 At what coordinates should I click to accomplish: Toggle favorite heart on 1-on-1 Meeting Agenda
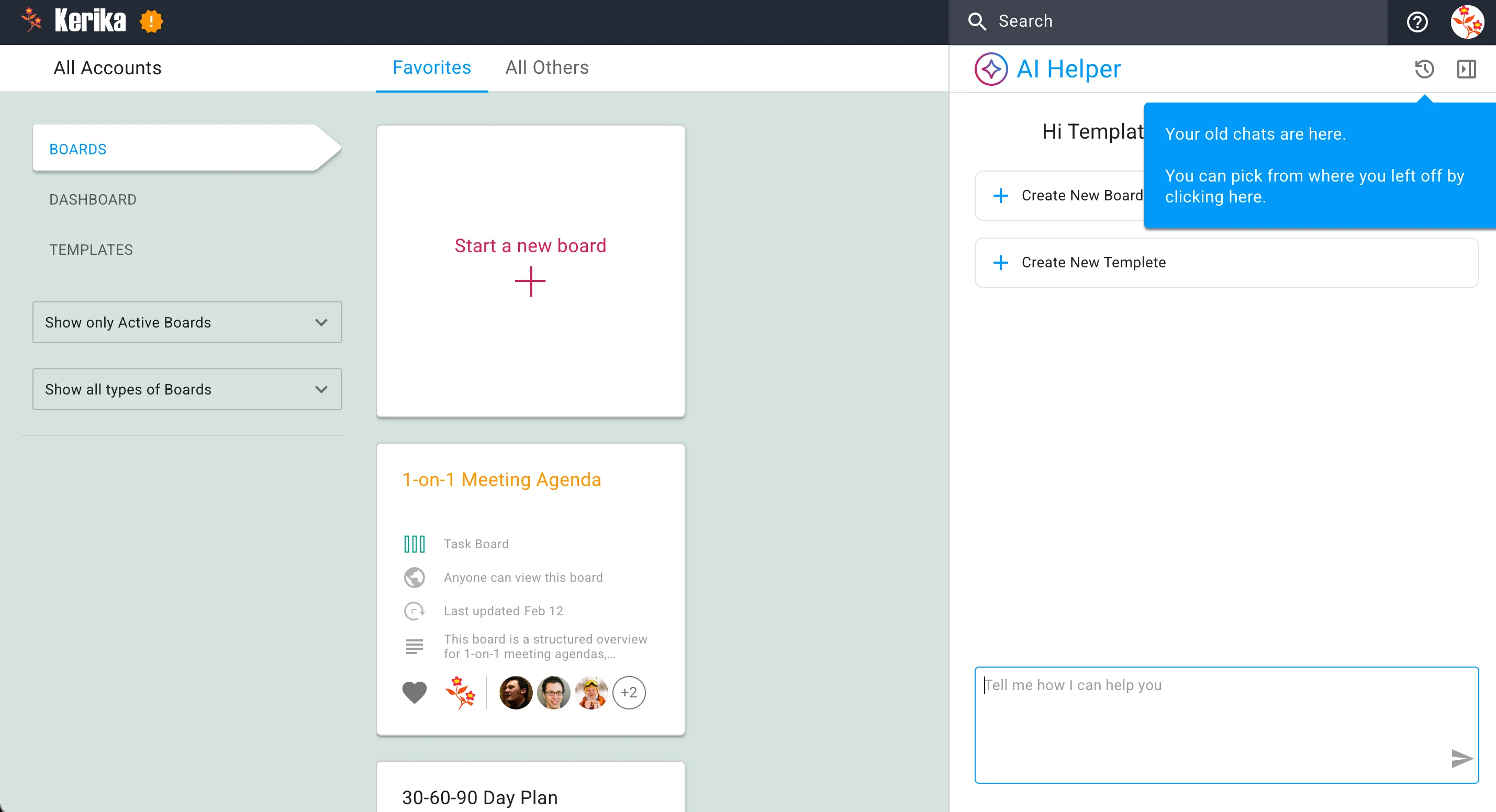tap(414, 692)
